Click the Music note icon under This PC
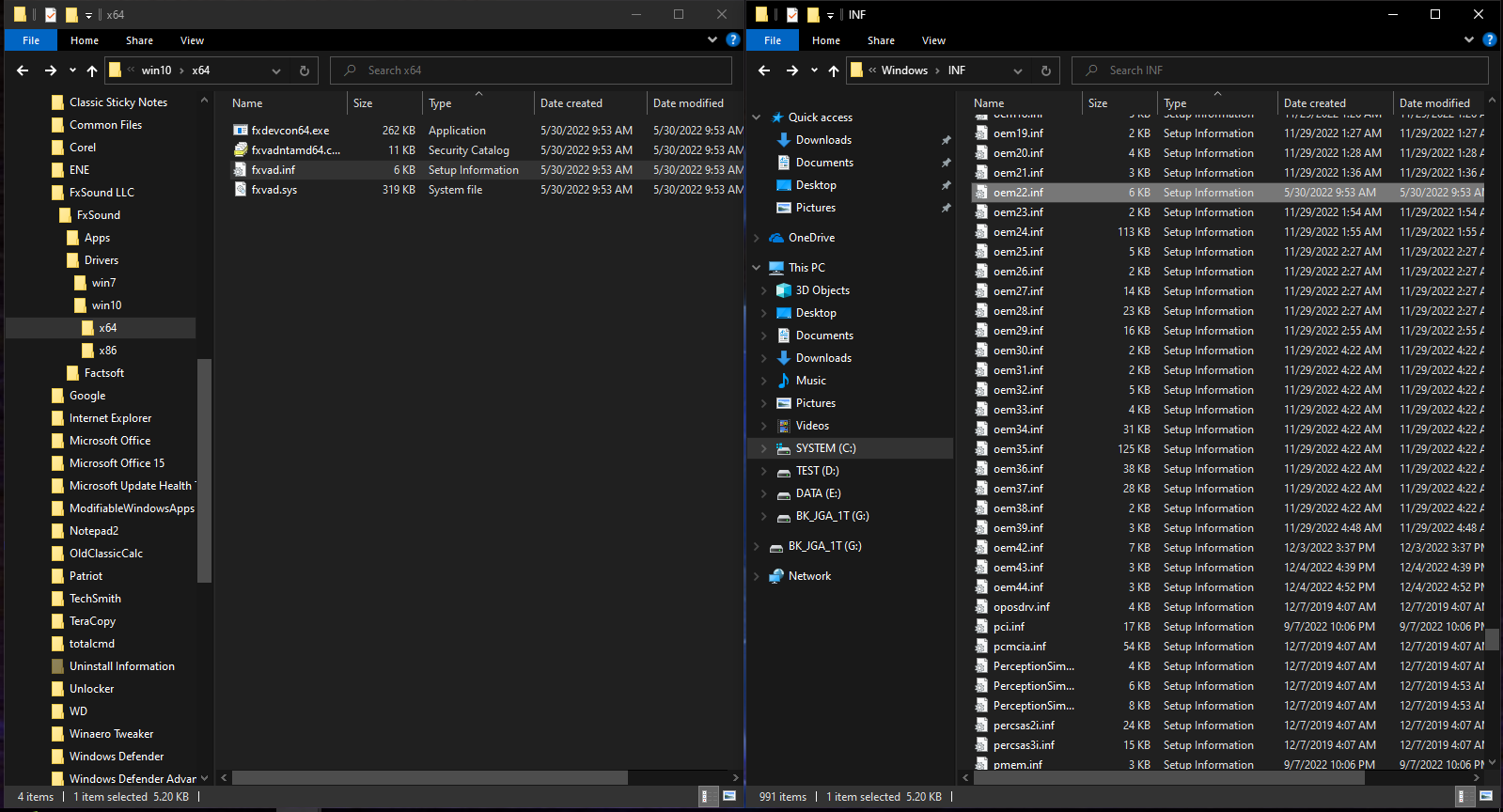Viewport: 1503px width, 812px height. (x=784, y=381)
